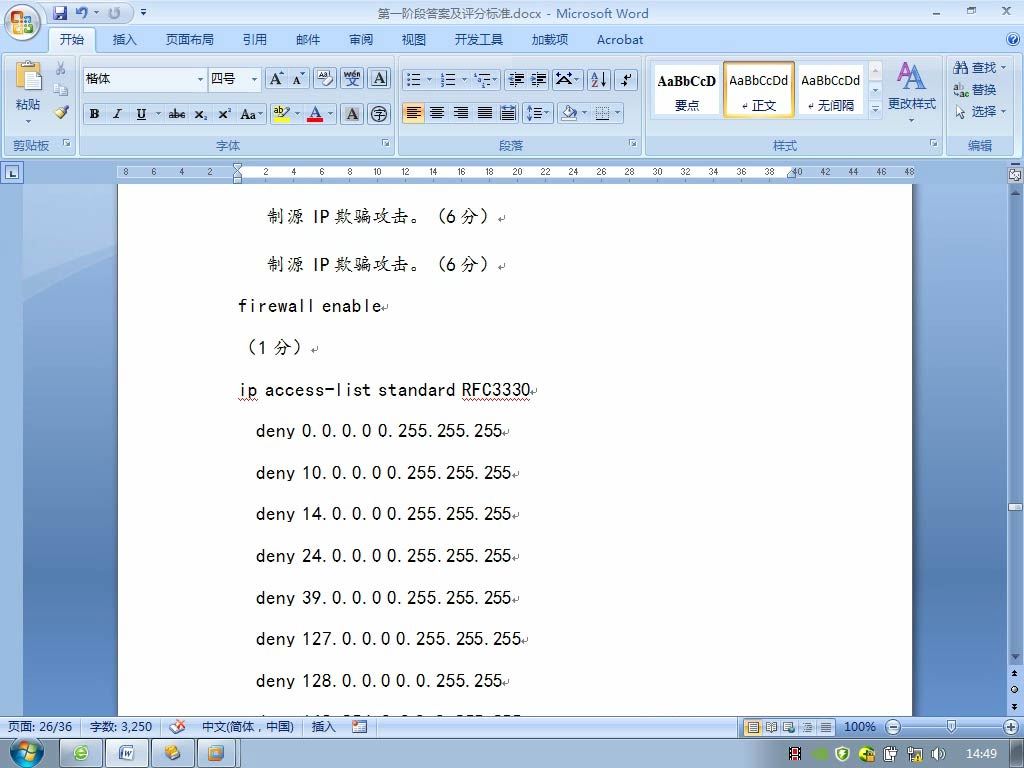Switch to draft view
The image size is (1024, 768).
click(826, 727)
